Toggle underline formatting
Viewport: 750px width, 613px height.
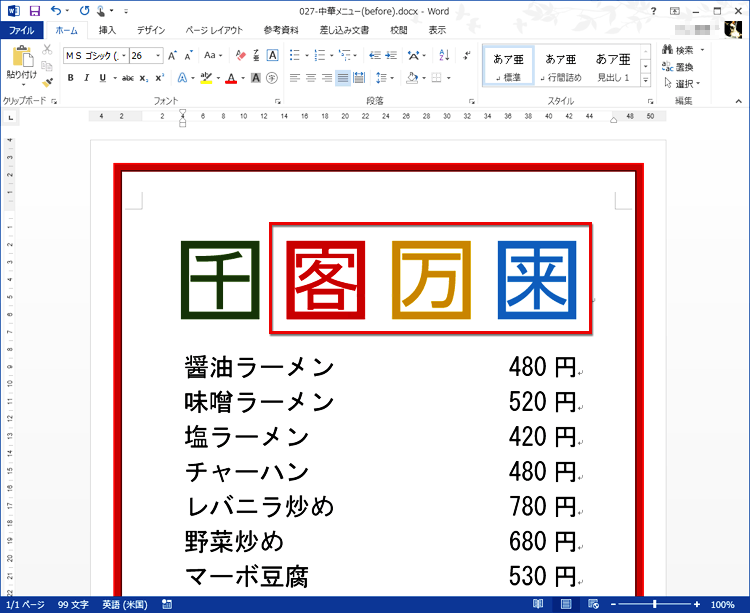click(102, 78)
